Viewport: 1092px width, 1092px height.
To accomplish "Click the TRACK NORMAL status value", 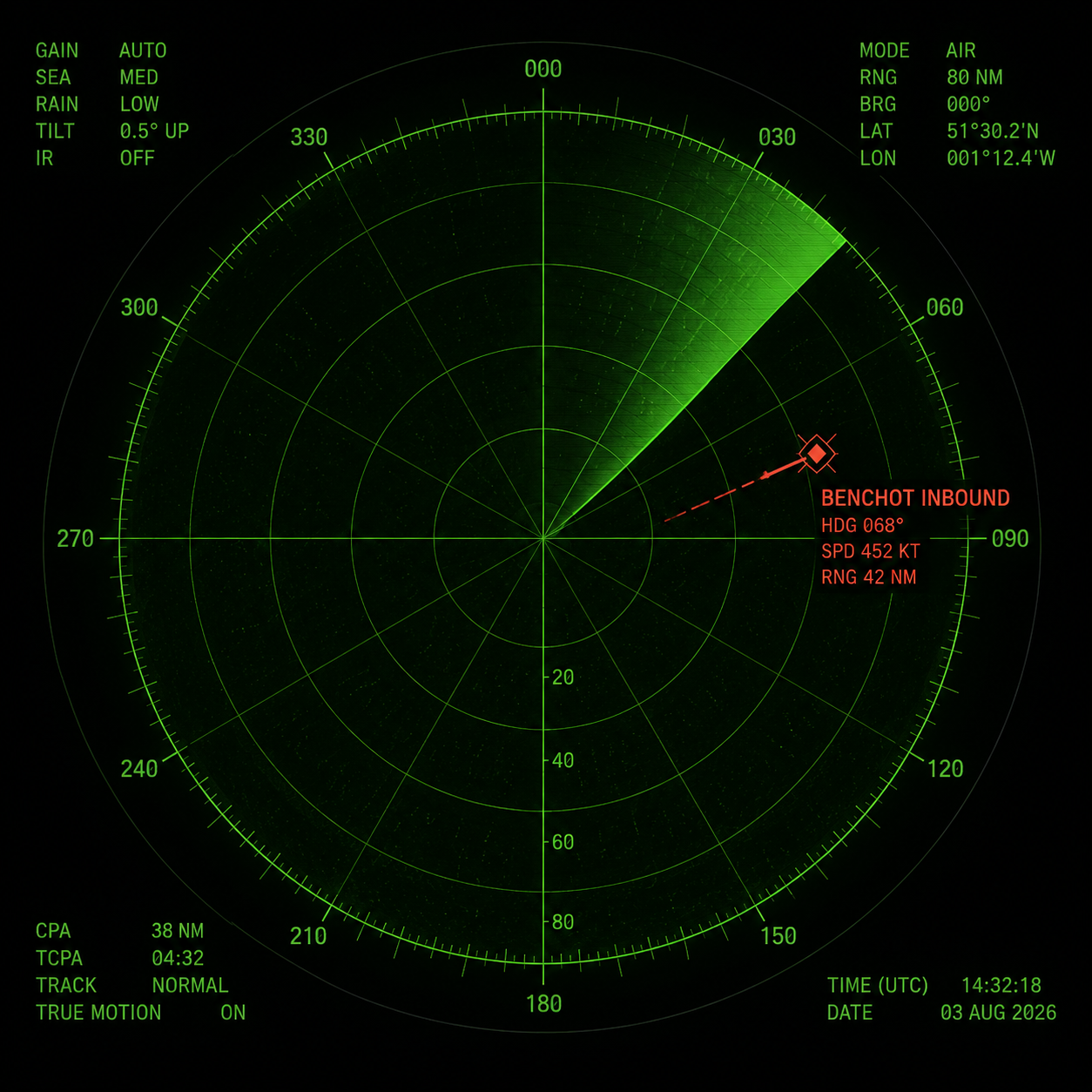I will point(190,986).
